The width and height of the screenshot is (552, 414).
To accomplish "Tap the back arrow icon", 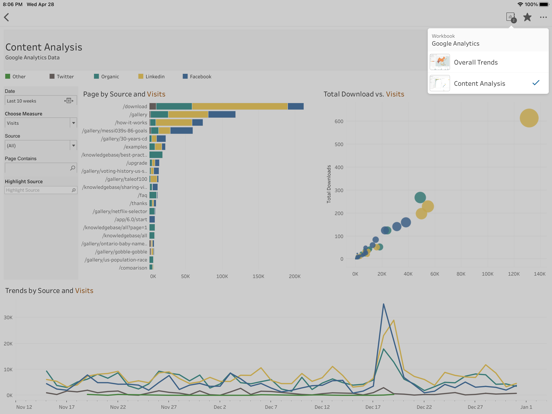I will click(6, 17).
